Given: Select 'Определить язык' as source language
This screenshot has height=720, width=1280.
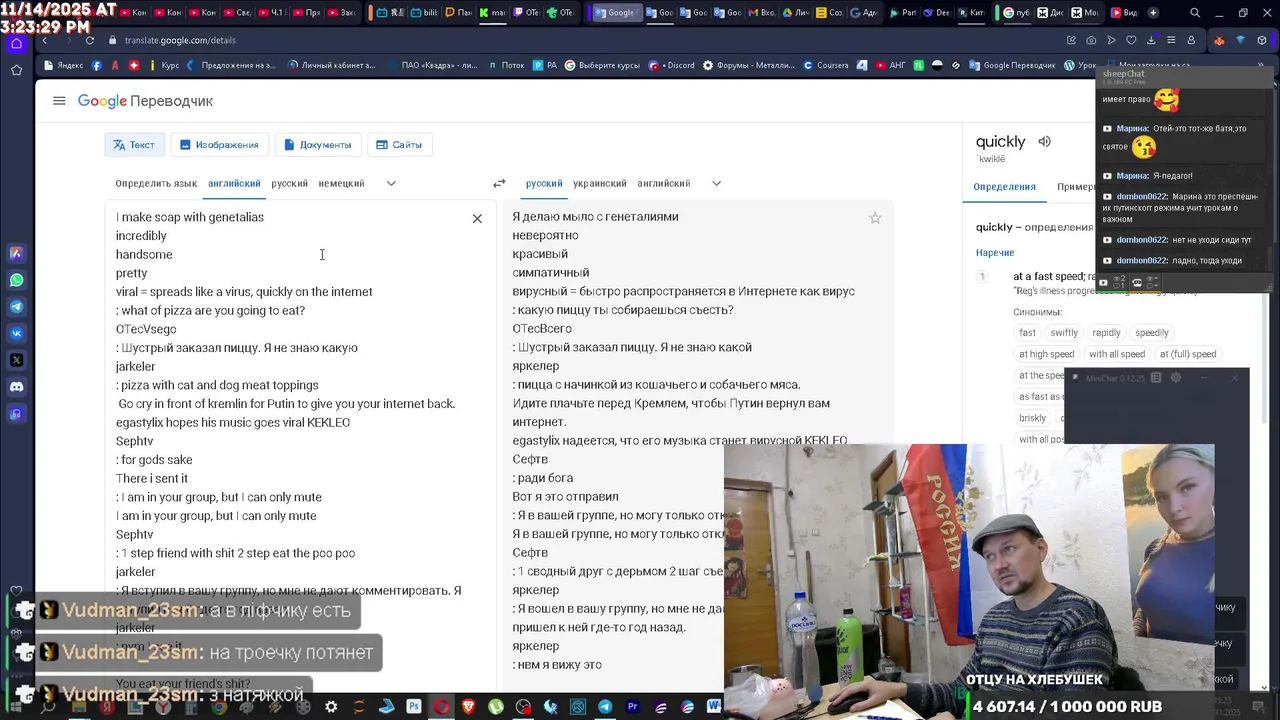Looking at the screenshot, I should pos(156,183).
